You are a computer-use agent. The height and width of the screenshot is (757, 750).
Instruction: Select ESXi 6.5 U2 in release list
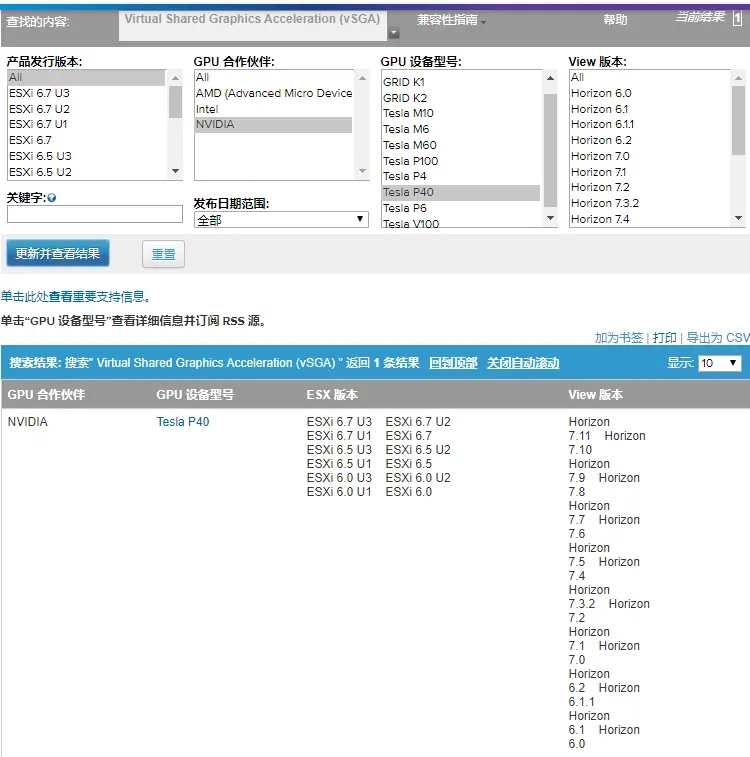[x=86, y=172]
